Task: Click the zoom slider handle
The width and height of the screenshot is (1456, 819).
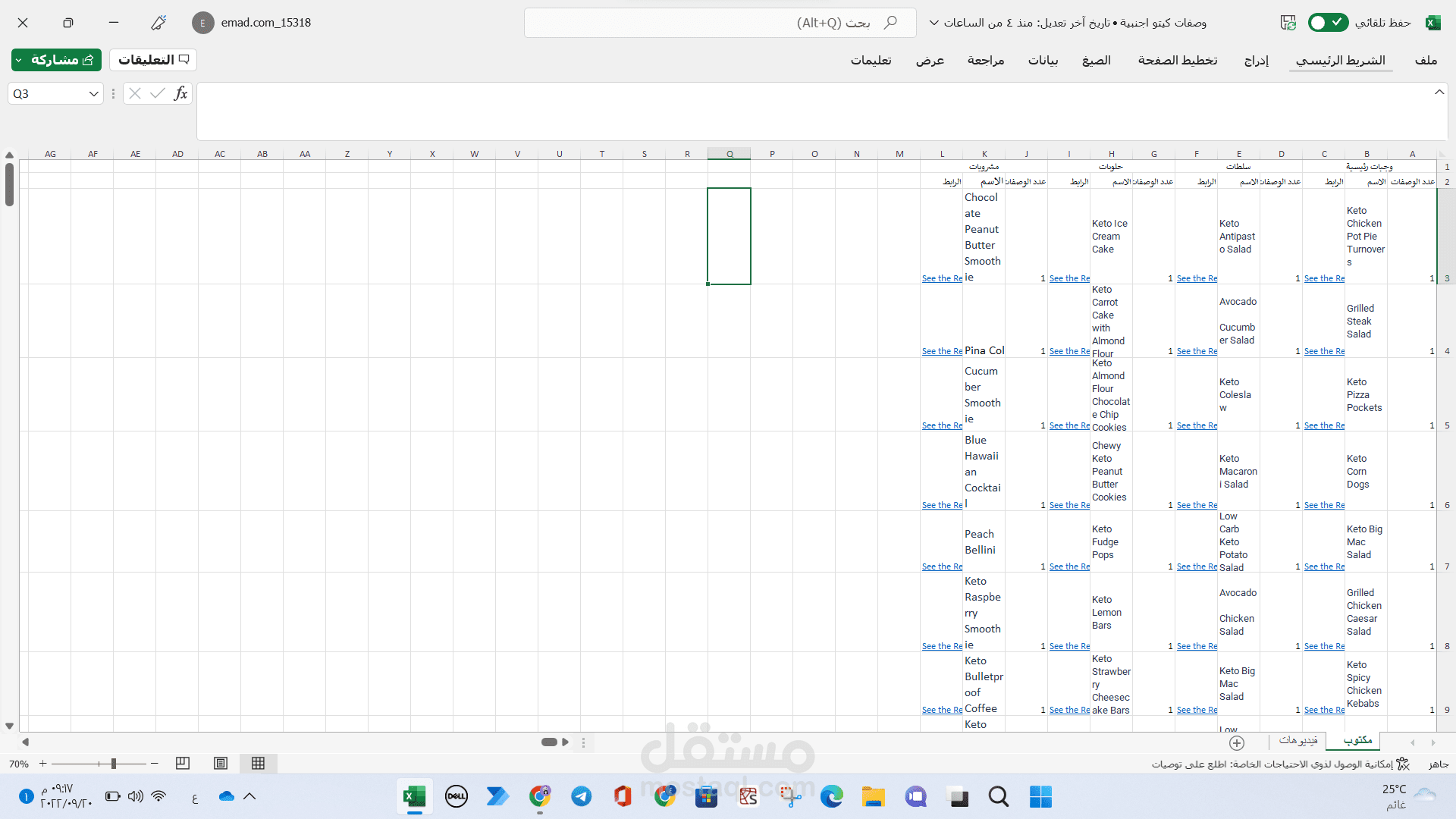Action: [114, 764]
